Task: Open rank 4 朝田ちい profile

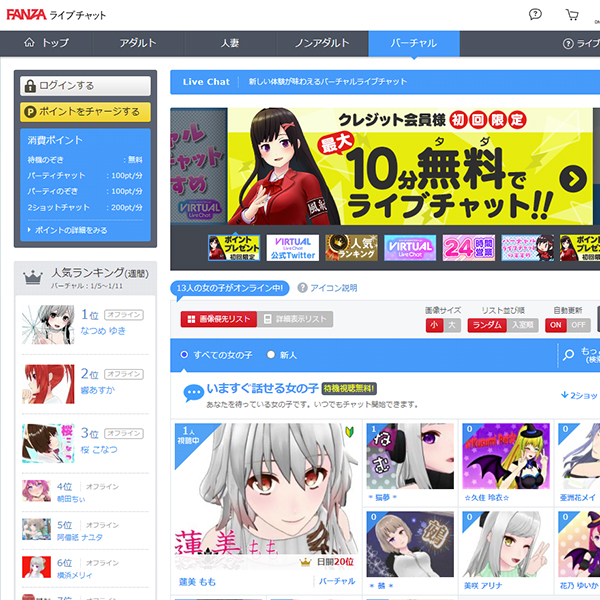Action: [x=71, y=499]
